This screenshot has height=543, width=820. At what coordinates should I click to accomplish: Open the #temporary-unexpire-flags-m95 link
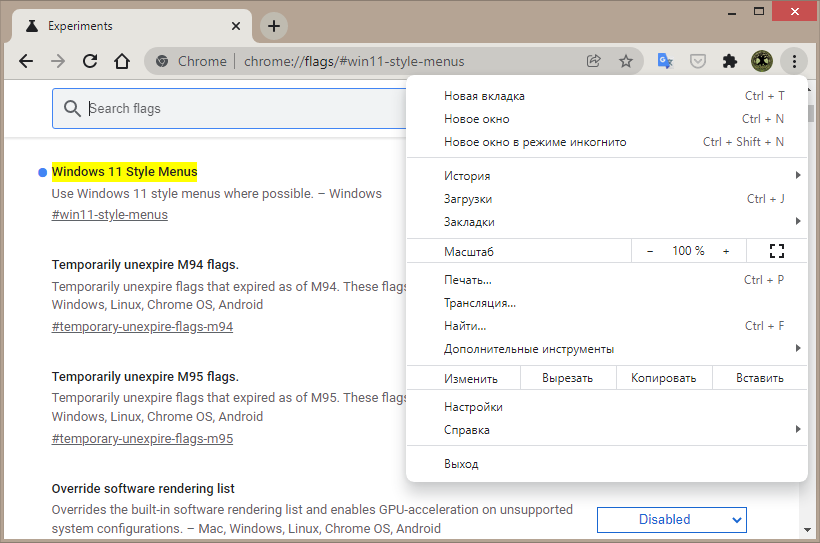pyautogui.click(x=142, y=439)
